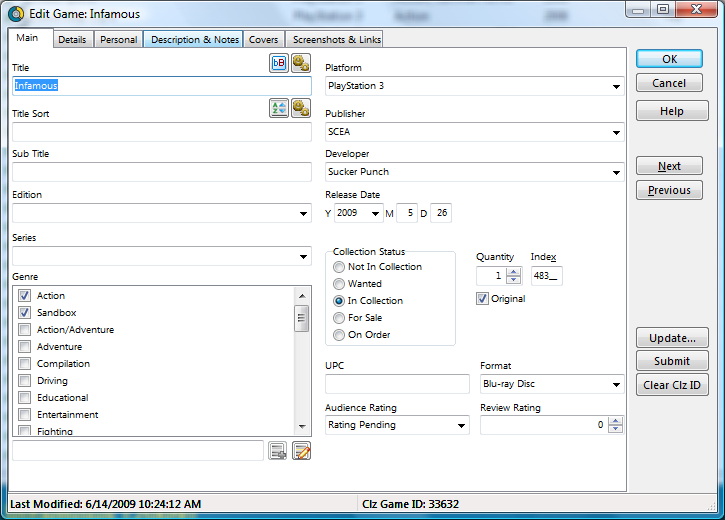
Task: Go to the Next game
Action: pos(670,166)
